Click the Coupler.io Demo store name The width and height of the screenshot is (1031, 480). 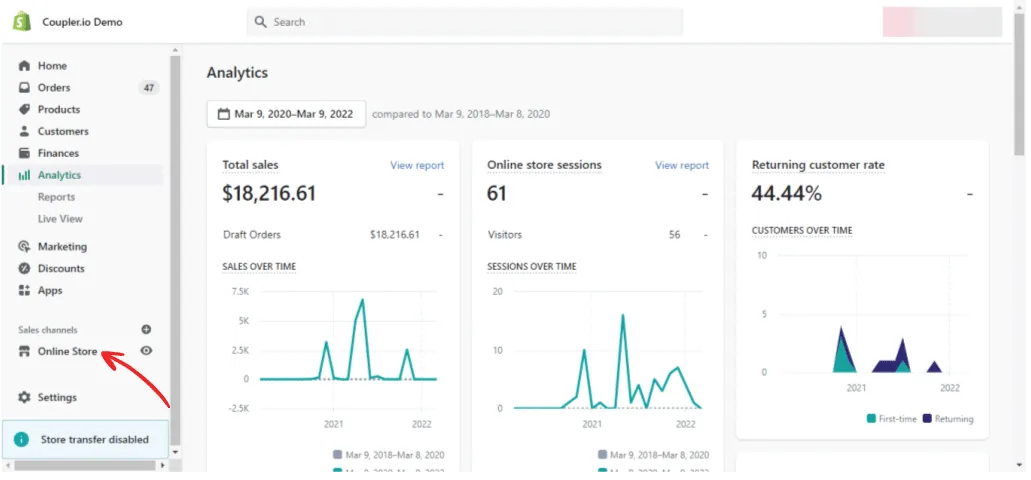(x=82, y=22)
